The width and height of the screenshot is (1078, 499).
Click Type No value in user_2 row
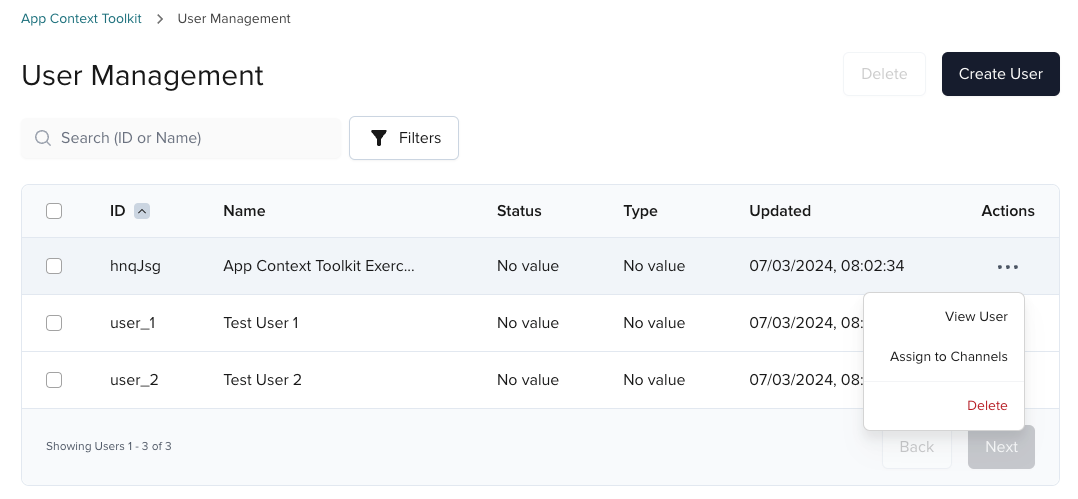point(654,380)
